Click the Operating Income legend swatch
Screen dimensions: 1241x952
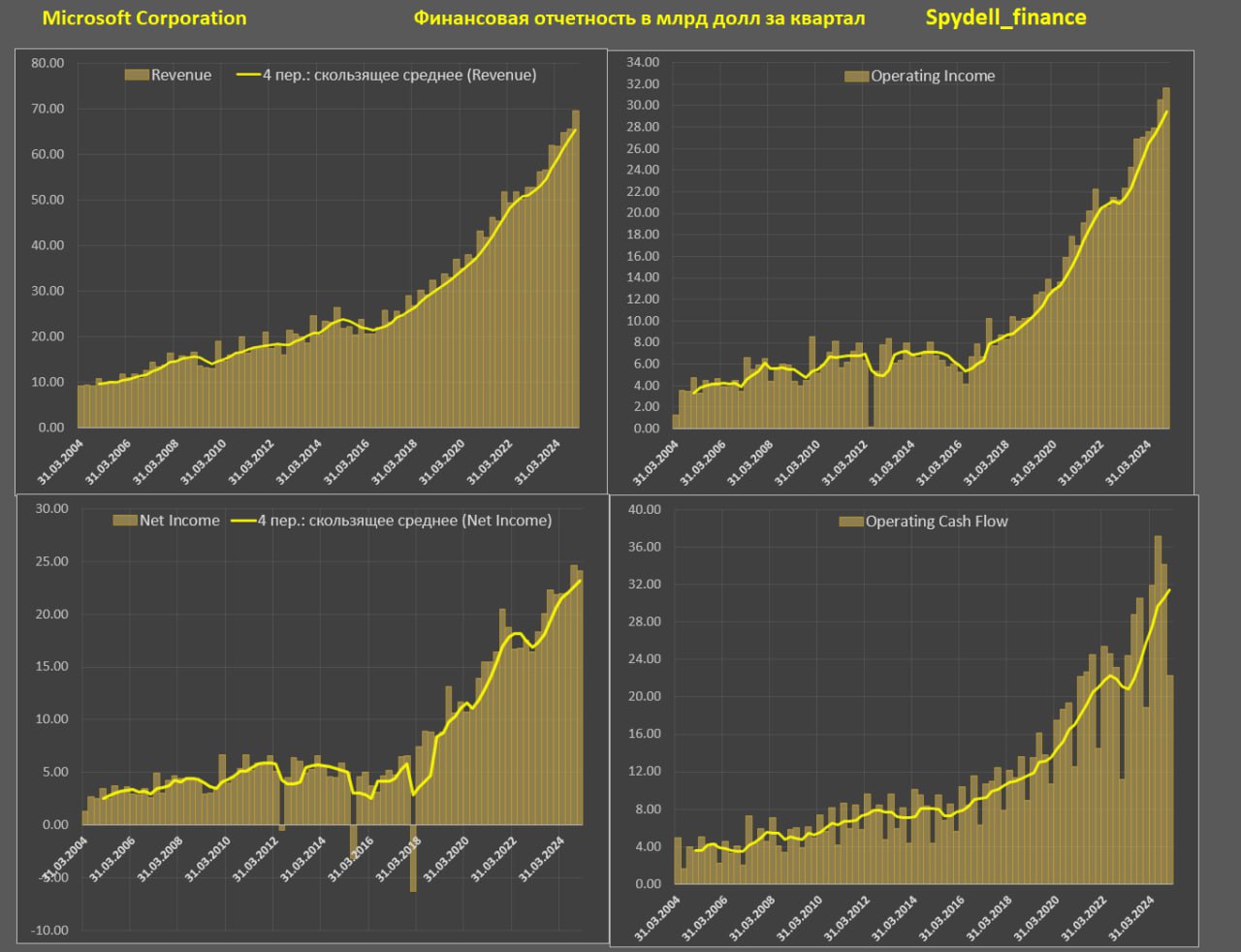[856, 77]
